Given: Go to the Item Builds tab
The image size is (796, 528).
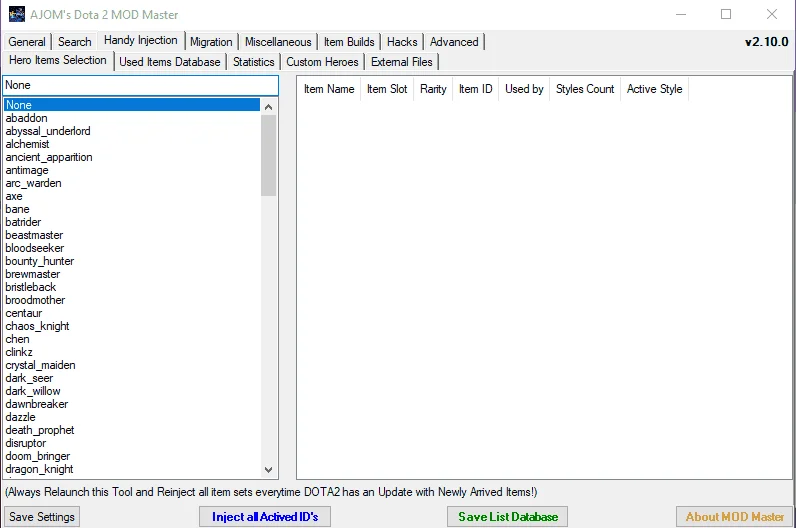Looking at the screenshot, I should coord(349,42).
